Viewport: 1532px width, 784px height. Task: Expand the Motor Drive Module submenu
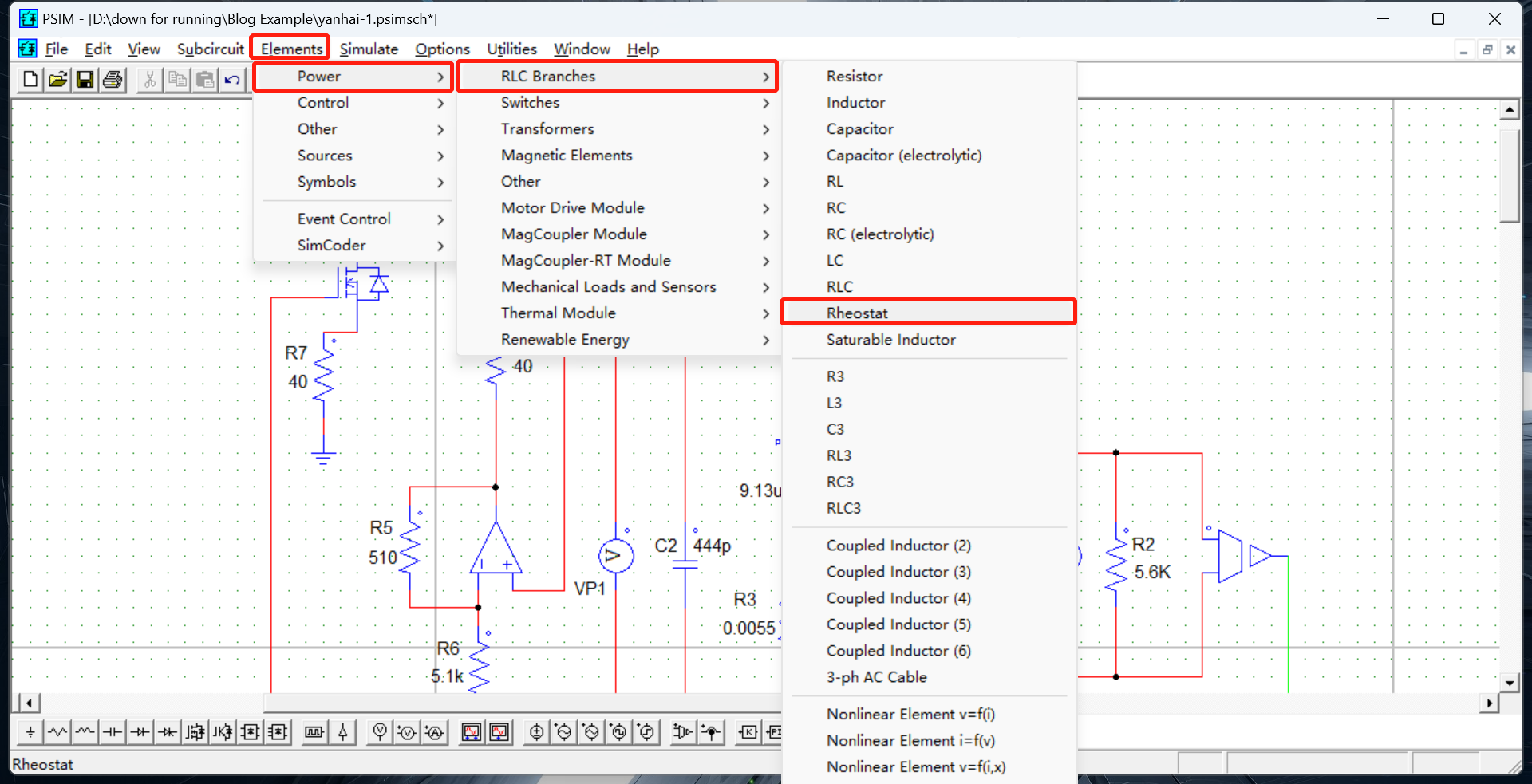point(618,208)
